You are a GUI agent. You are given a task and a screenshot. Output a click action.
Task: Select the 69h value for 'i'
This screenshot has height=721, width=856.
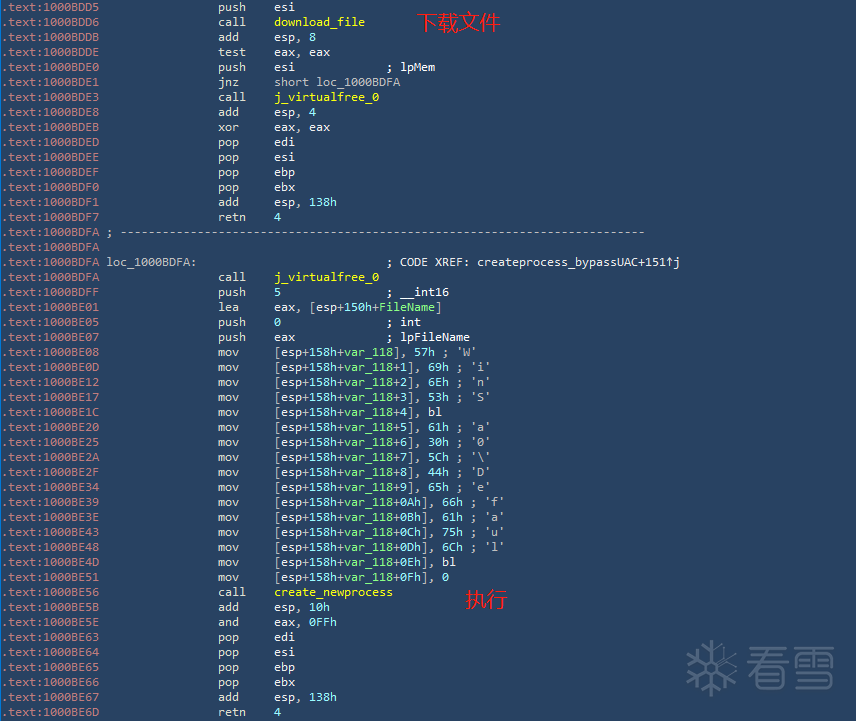click(438, 367)
